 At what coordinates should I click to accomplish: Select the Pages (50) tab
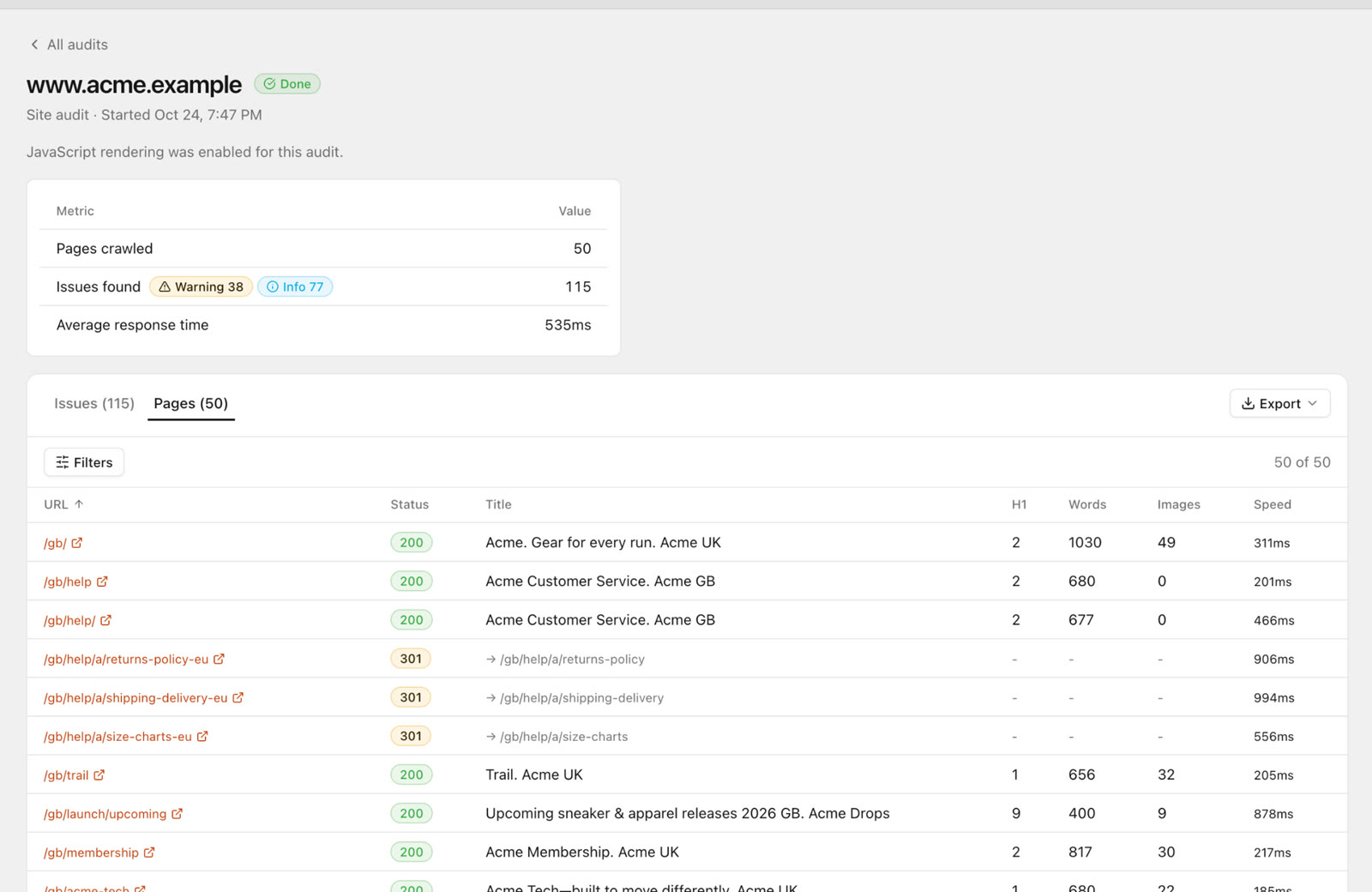tap(191, 403)
